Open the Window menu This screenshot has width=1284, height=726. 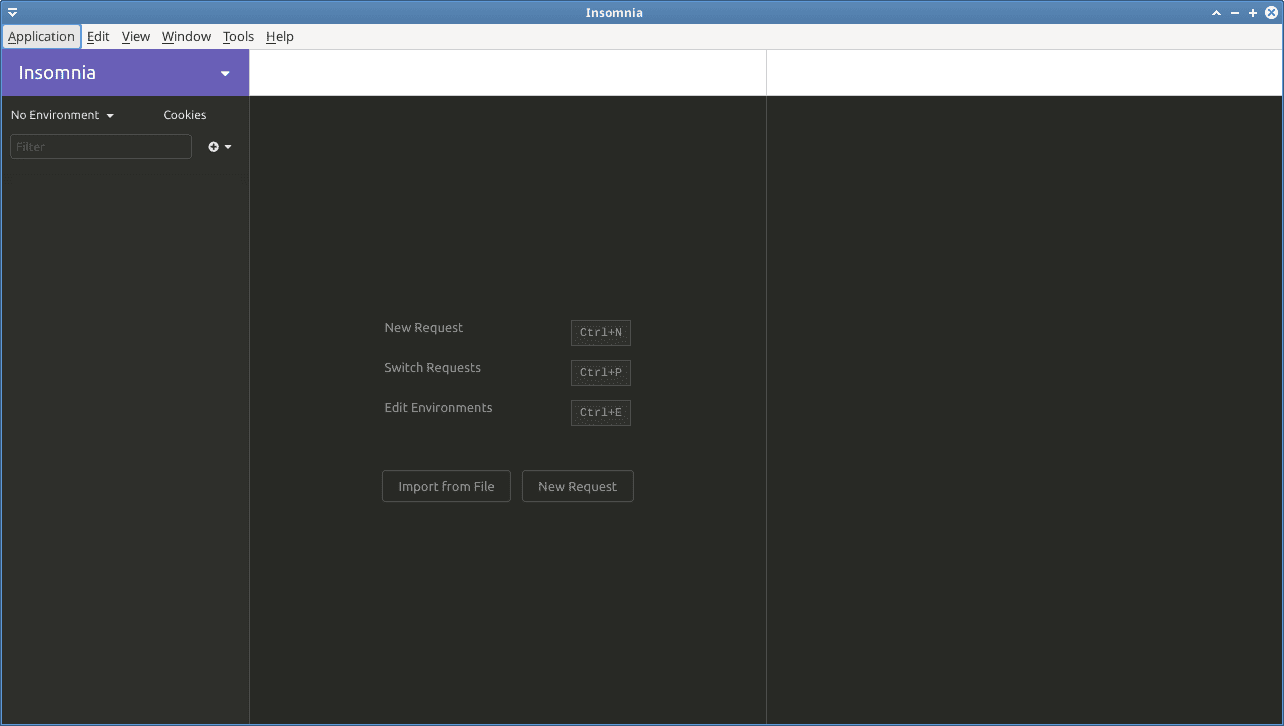click(x=185, y=36)
